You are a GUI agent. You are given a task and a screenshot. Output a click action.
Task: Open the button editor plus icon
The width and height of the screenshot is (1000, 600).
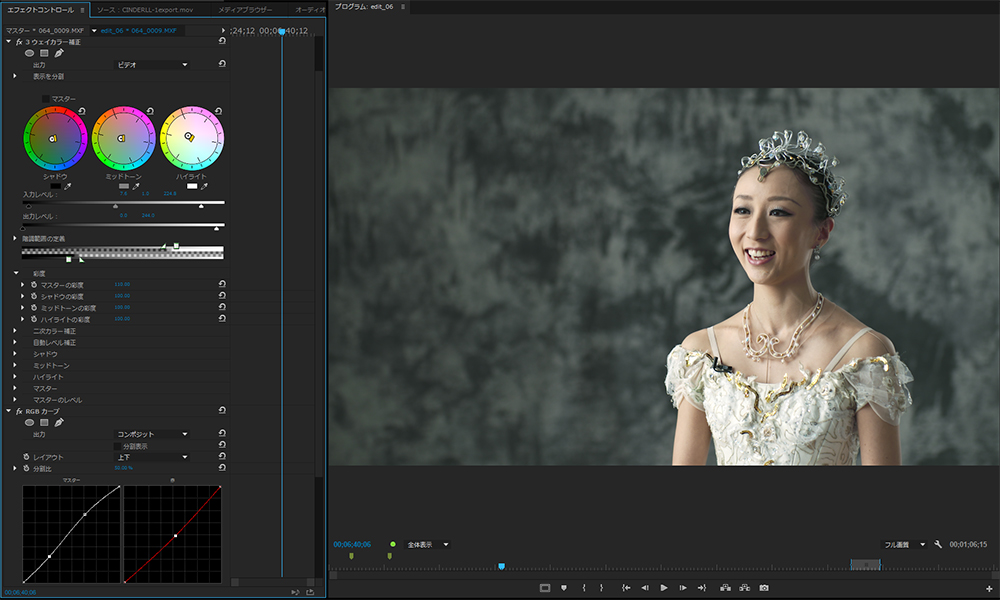click(989, 588)
